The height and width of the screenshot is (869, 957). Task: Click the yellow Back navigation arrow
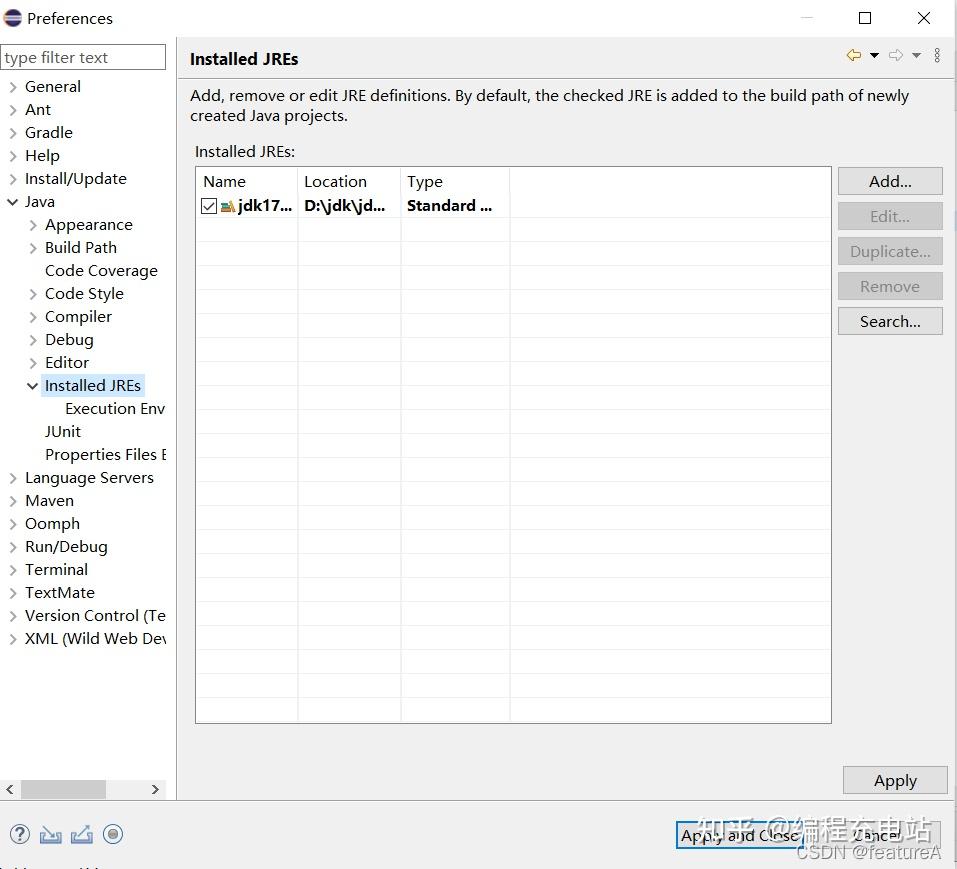tap(853, 56)
